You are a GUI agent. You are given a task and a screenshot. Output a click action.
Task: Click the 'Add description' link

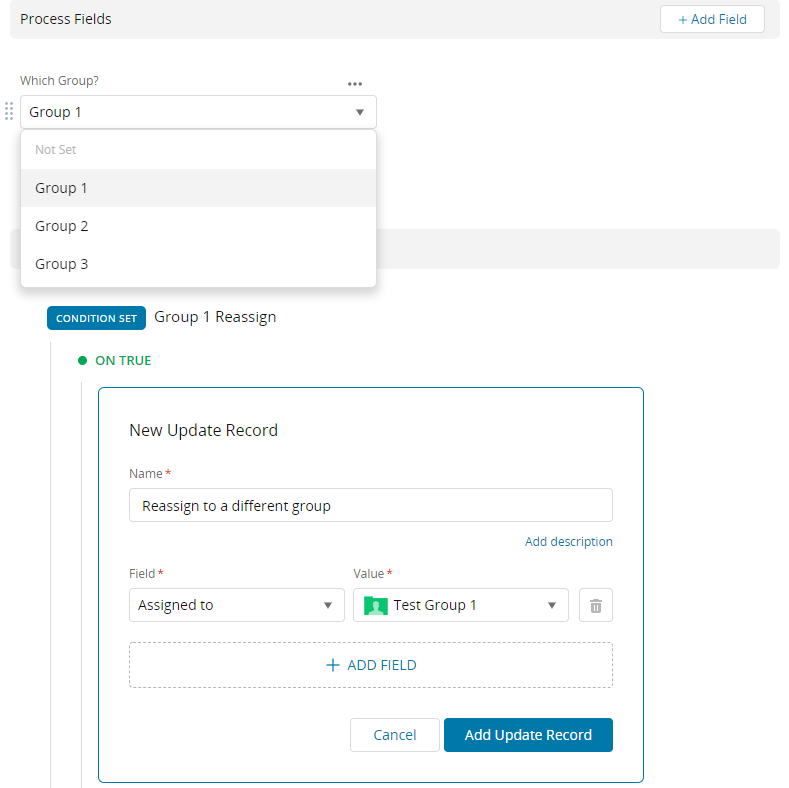click(568, 542)
